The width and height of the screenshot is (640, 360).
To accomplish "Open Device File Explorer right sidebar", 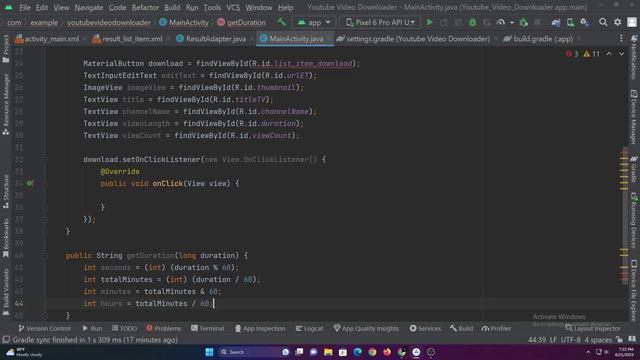I will click(x=634, y=290).
